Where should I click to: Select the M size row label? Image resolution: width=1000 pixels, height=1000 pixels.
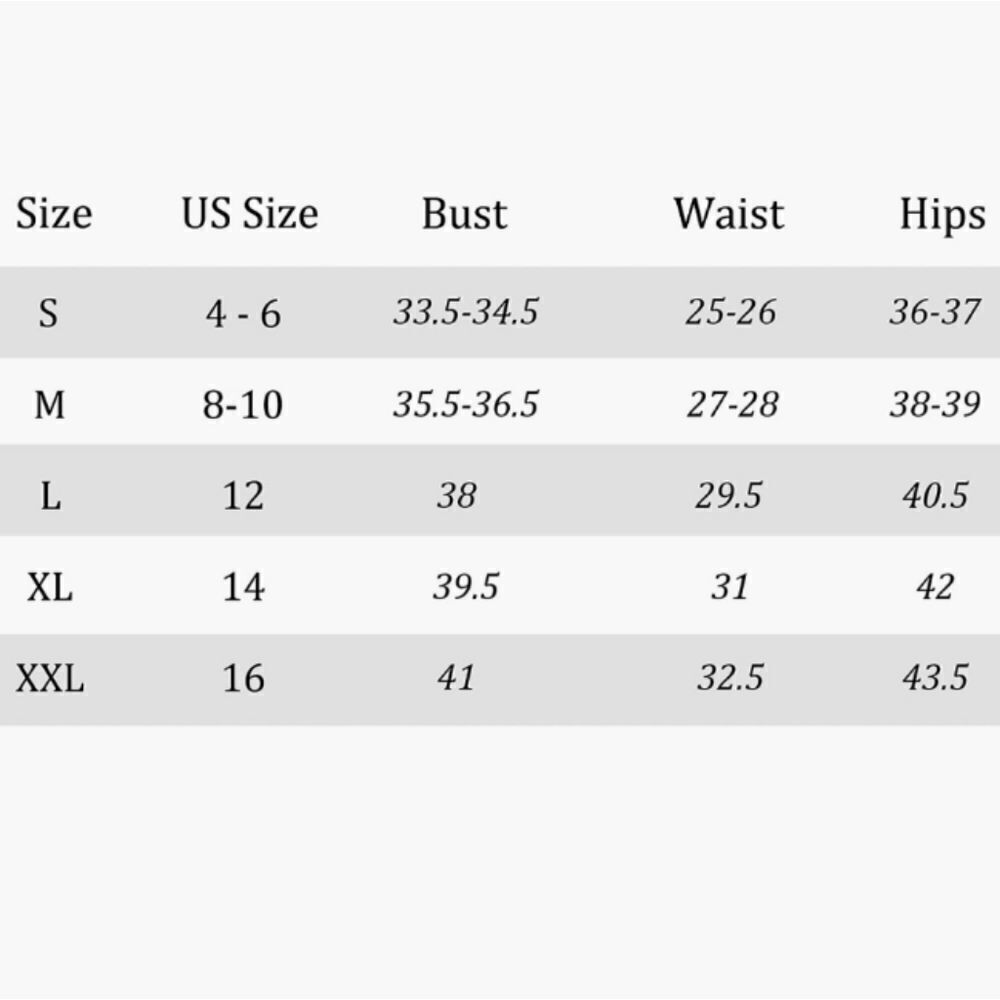pyautogui.click(x=49, y=405)
